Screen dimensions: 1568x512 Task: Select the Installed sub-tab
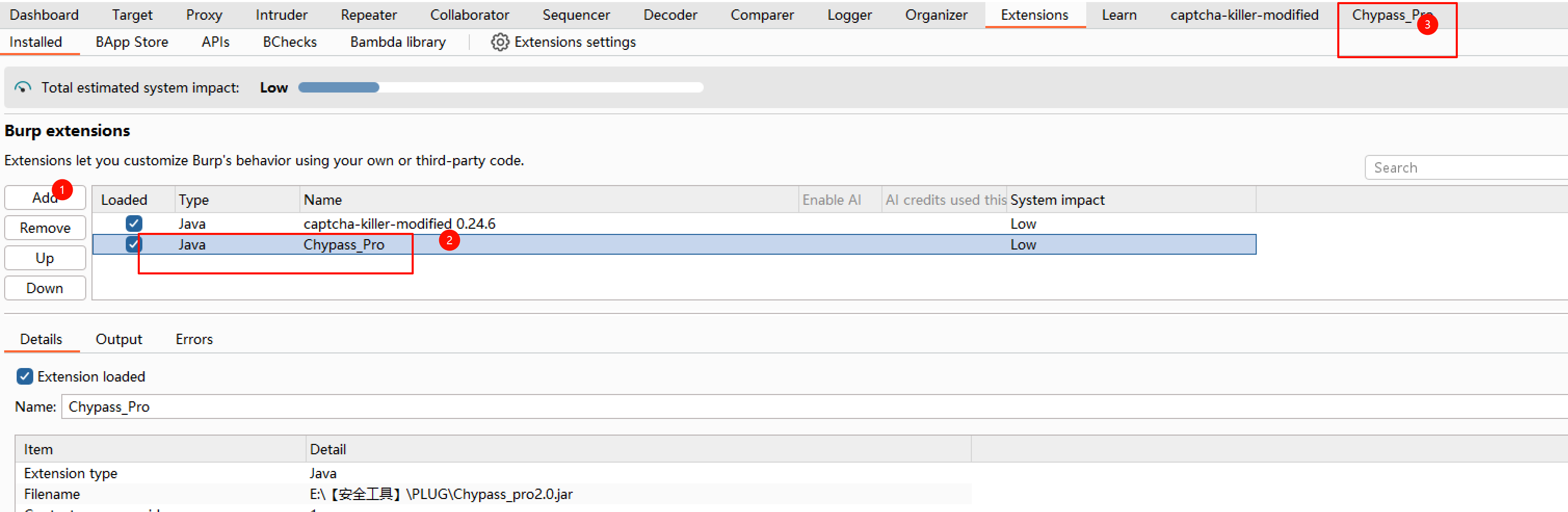click(35, 42)
